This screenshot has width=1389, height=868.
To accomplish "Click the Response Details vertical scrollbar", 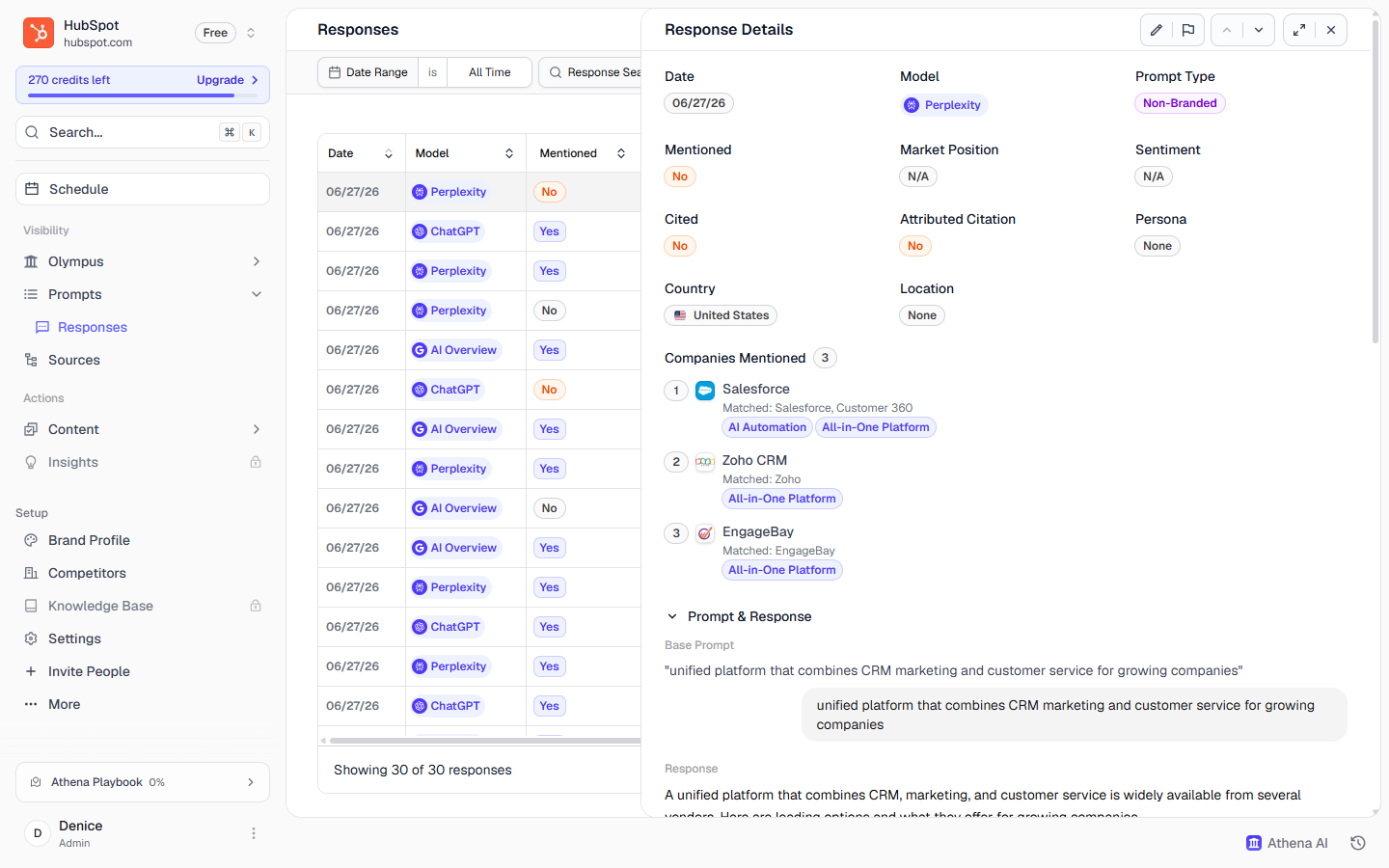I will (x=1375, y=183).
